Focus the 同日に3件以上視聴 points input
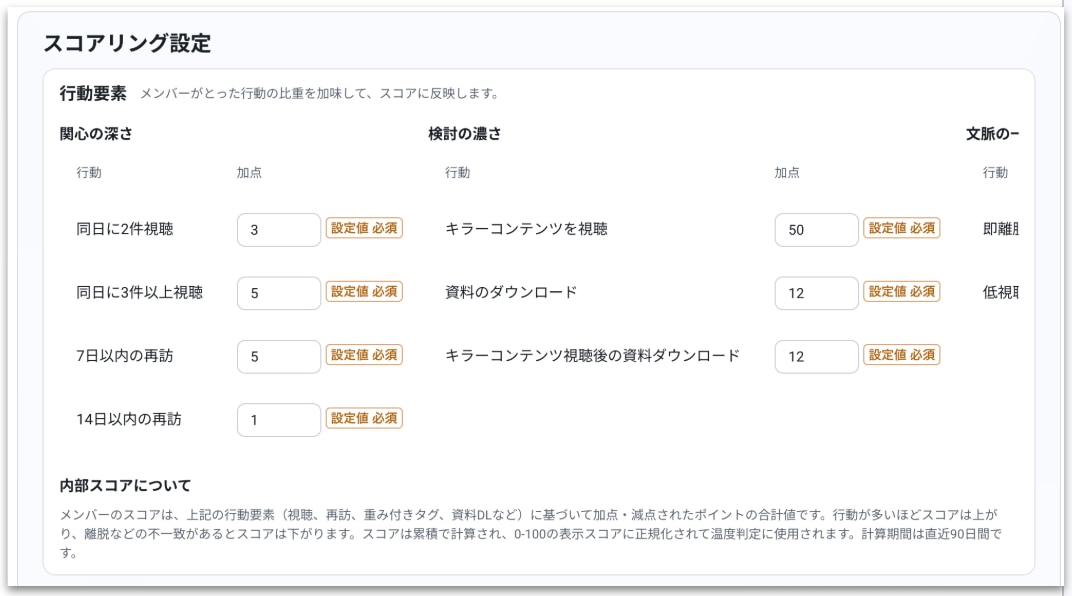 [x=278, y=293]
